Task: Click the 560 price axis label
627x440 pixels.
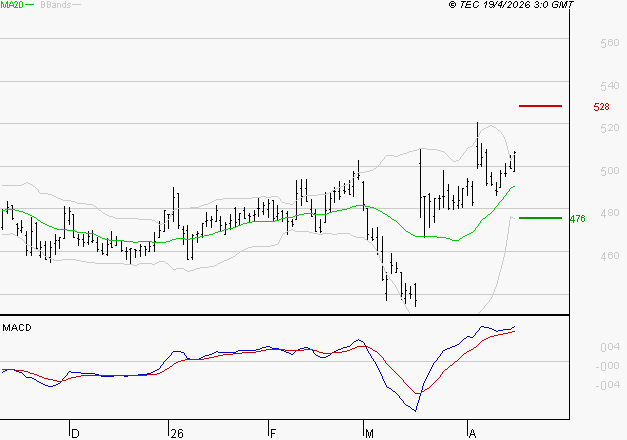Action: (x=583, y=44)
